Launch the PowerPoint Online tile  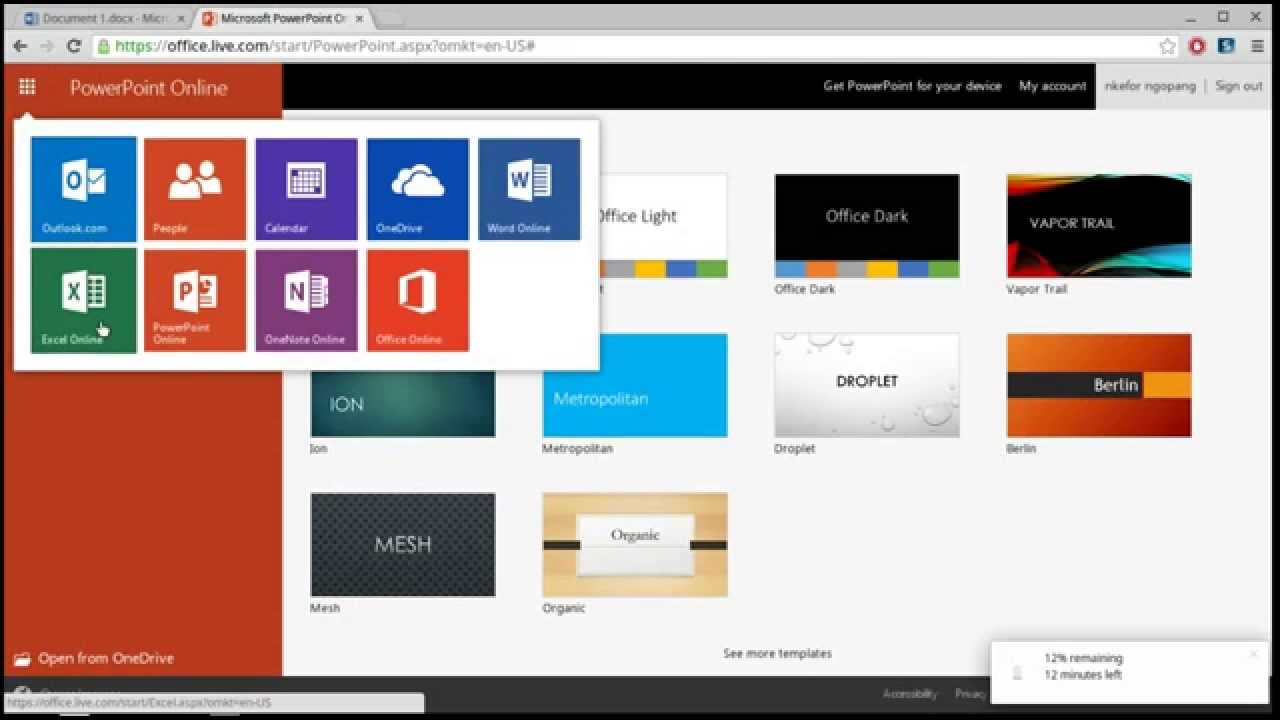[195, 301]
